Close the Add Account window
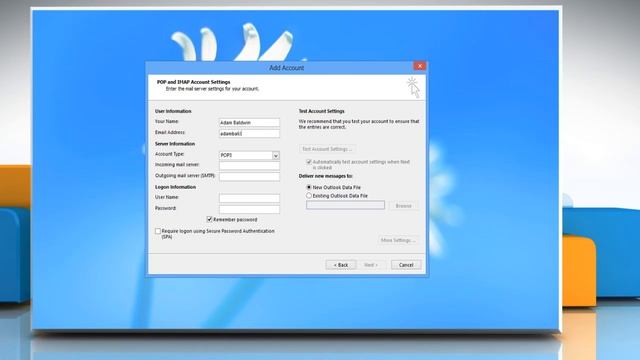This screenshot has height=360, width=640. (x=420, y=66)
